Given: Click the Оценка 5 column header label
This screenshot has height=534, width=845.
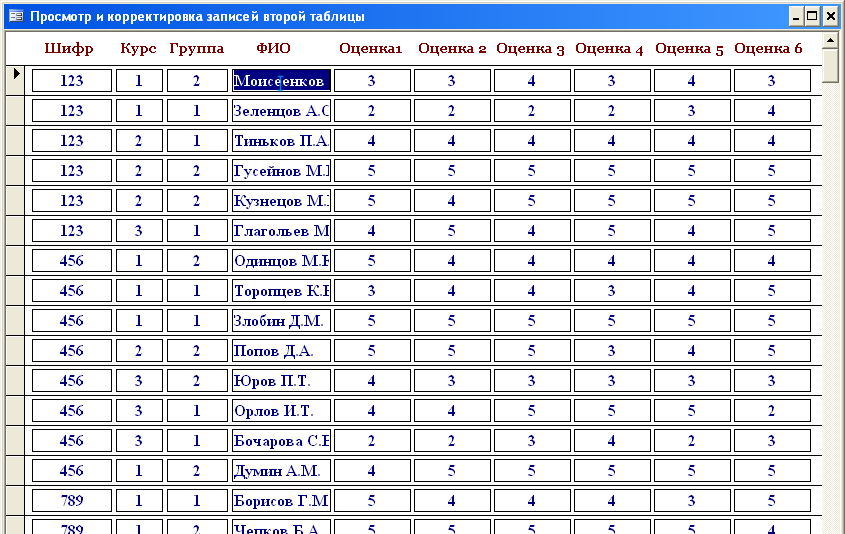Looking at the screenshot, I should coord(689,48).
